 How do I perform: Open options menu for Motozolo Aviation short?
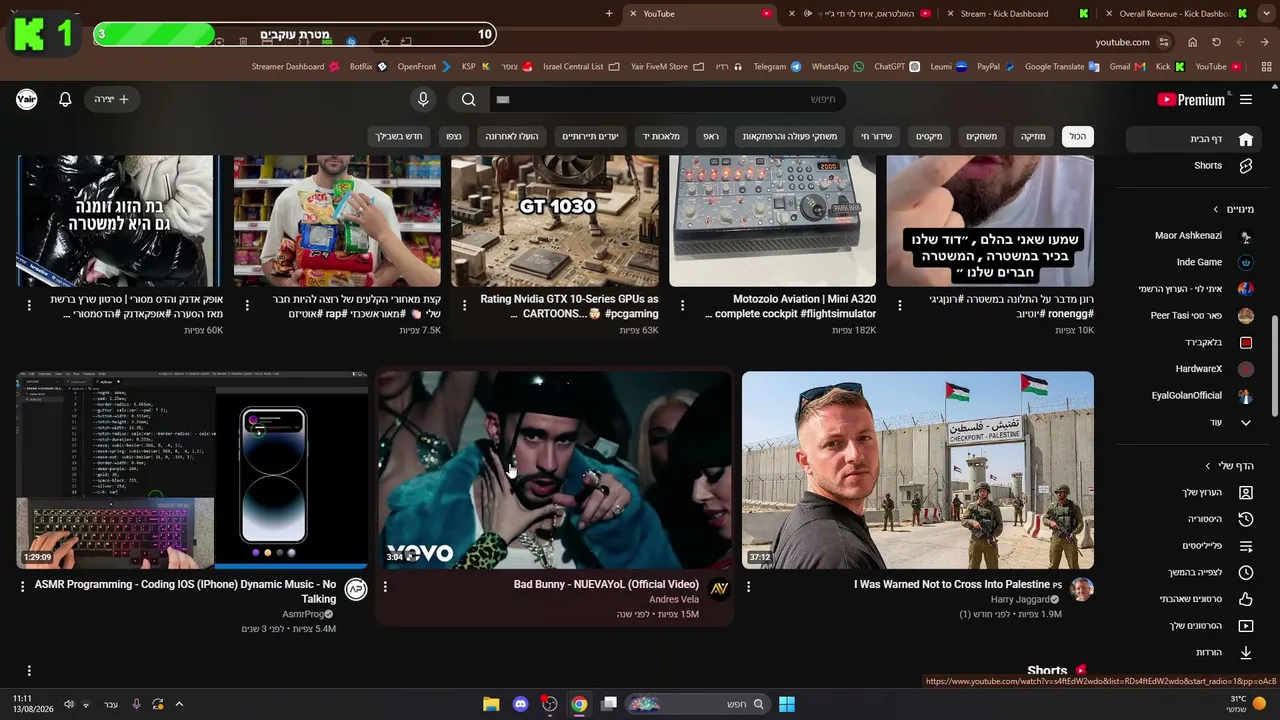(683, 305)
